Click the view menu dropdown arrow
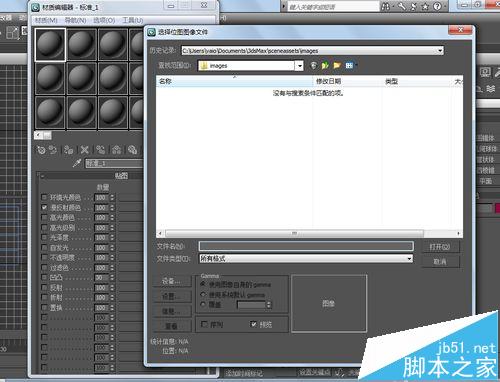This screenshot has height=382, width=500. pos(355,65)
